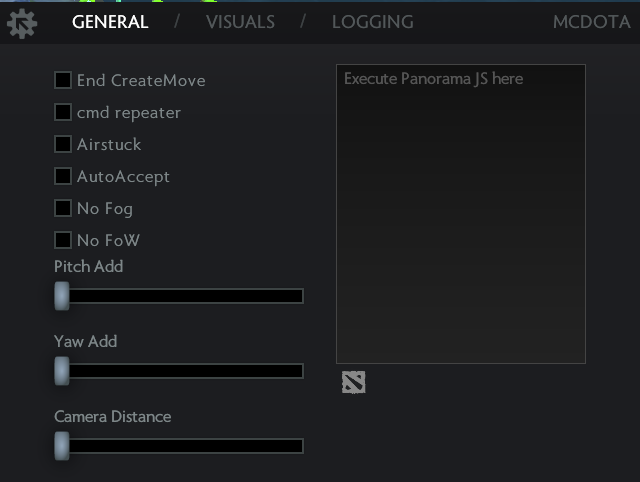Click the Pitch Add slider handle
Screen dimensions: 640x482
coord(62,296)
